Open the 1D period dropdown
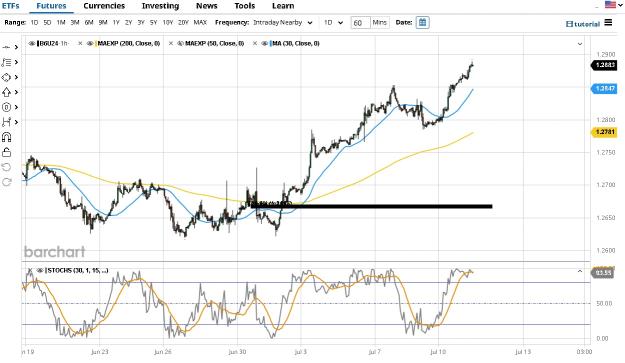The height and width of the screenshot is (363, 625). 333,22
